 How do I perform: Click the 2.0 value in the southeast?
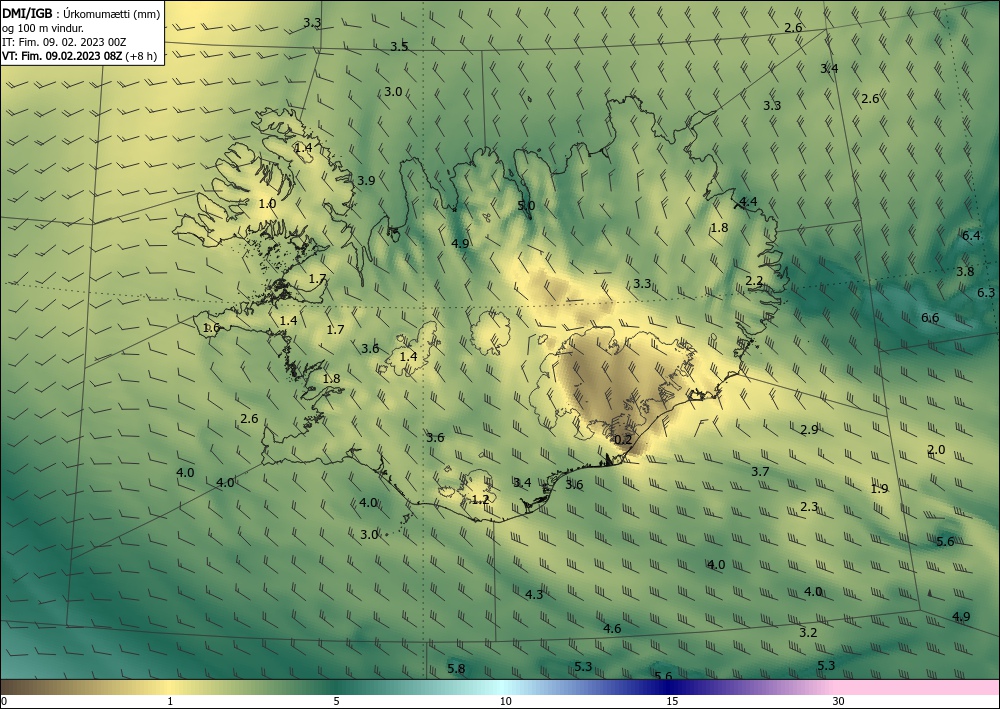(x=936, y=450)
